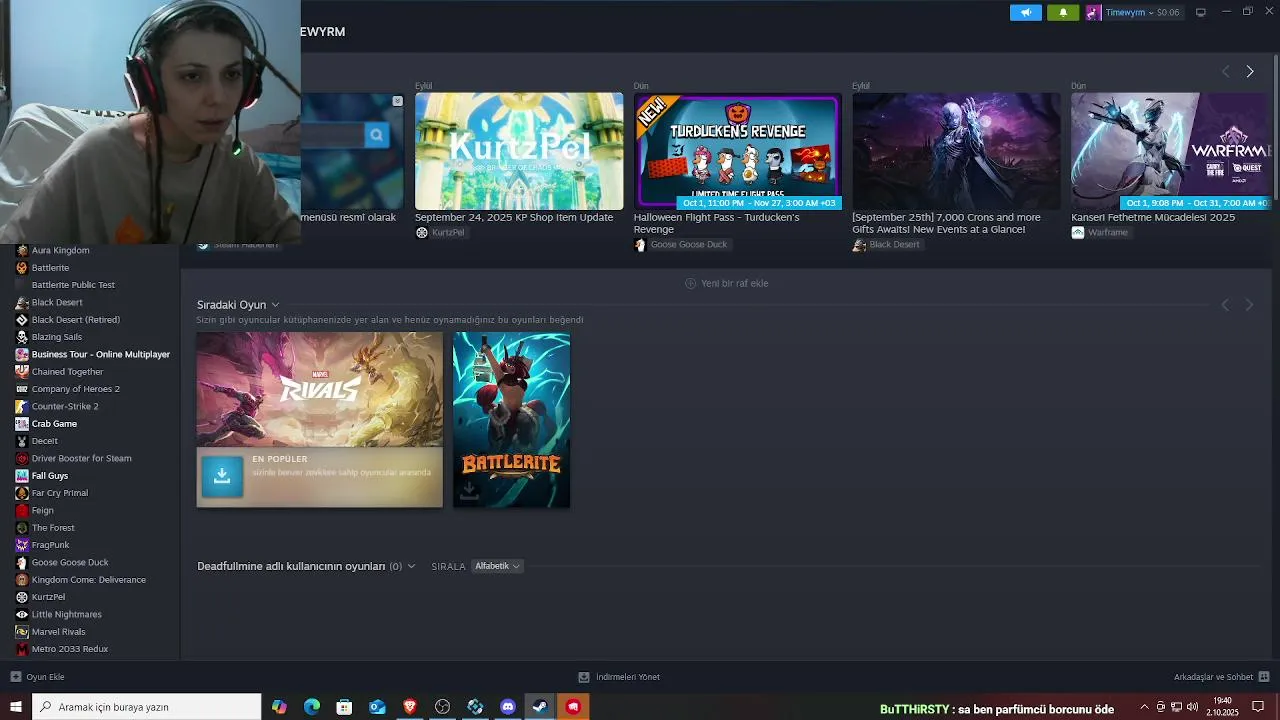The image size is (1280, 720).
Task: Show hidden system tray icons arrow
Action: pos(1145,707)
